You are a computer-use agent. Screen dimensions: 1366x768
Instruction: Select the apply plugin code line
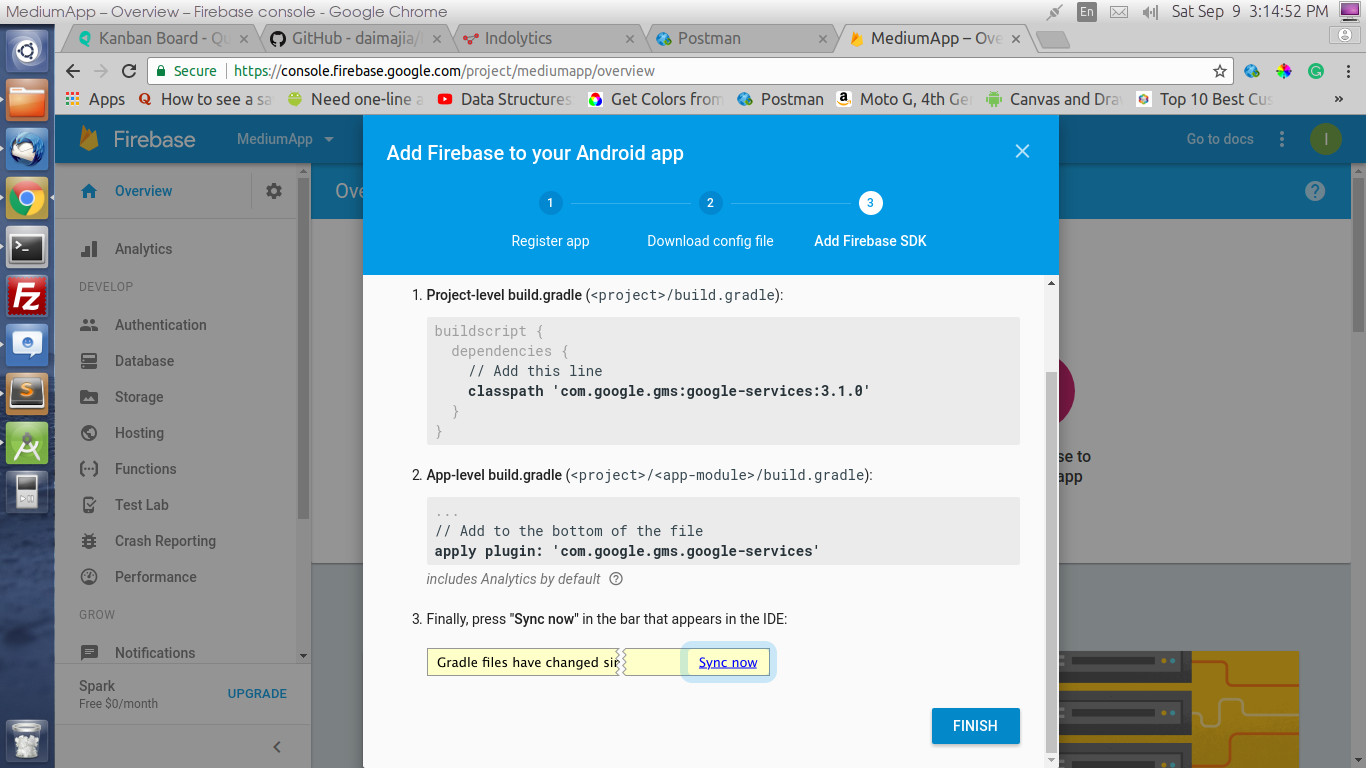click(626, 551)
